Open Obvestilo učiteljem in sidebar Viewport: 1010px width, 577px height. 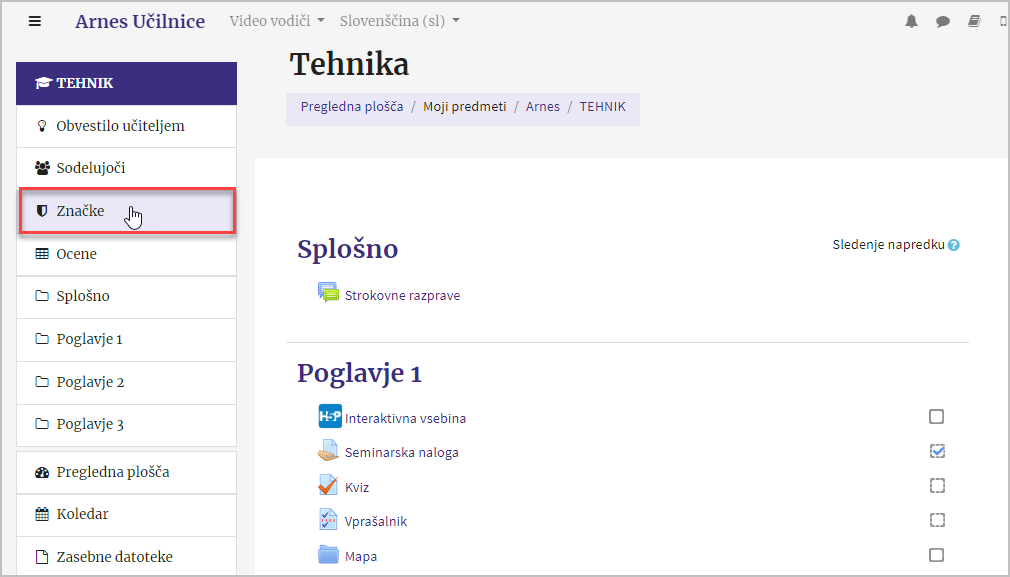click(126, 126)
